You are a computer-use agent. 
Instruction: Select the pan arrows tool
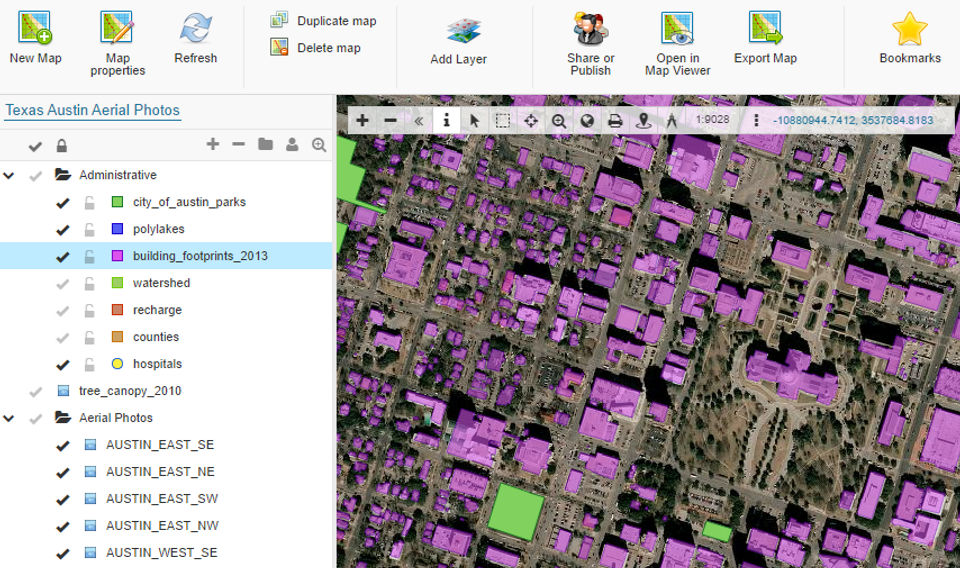[x=530, y=120]
